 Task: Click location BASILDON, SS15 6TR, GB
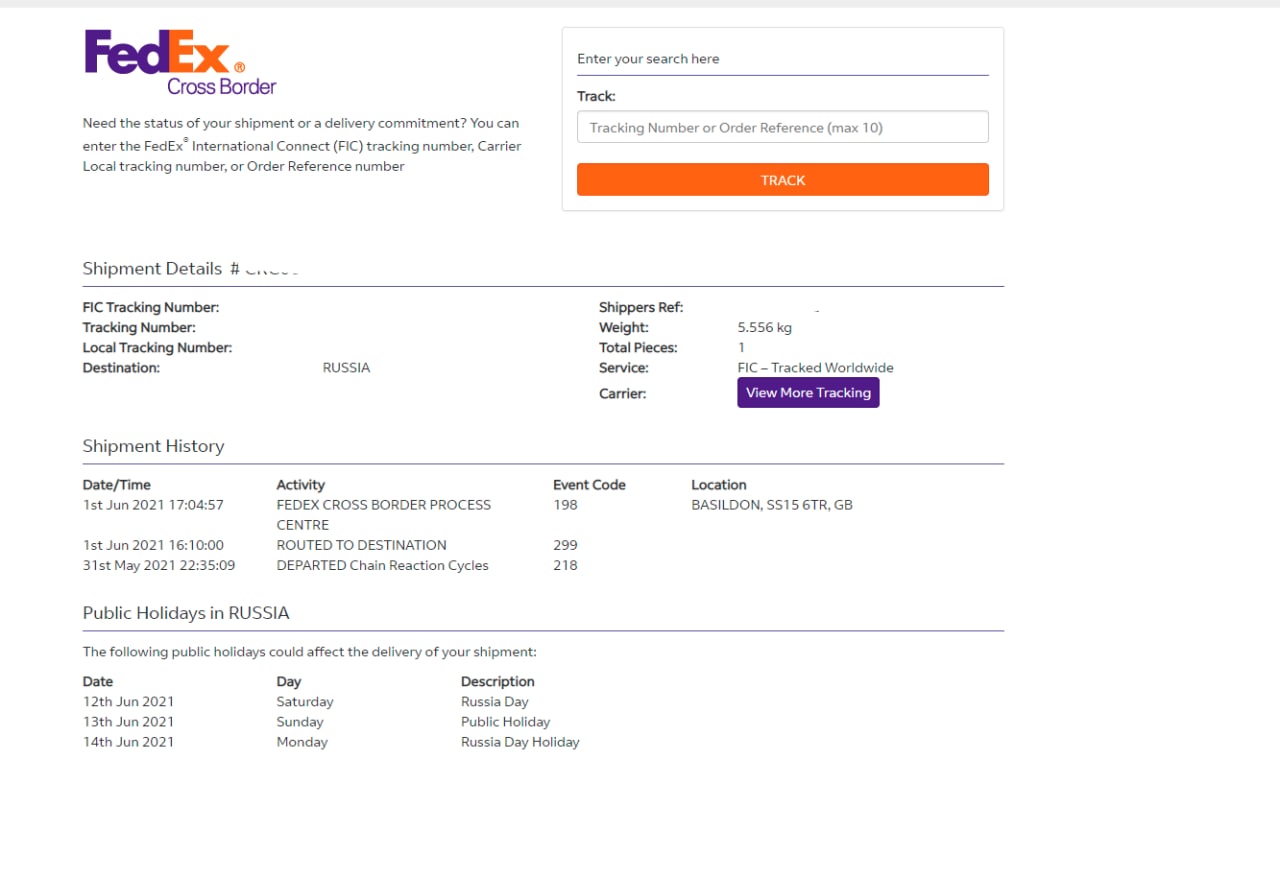coord(772,505)
